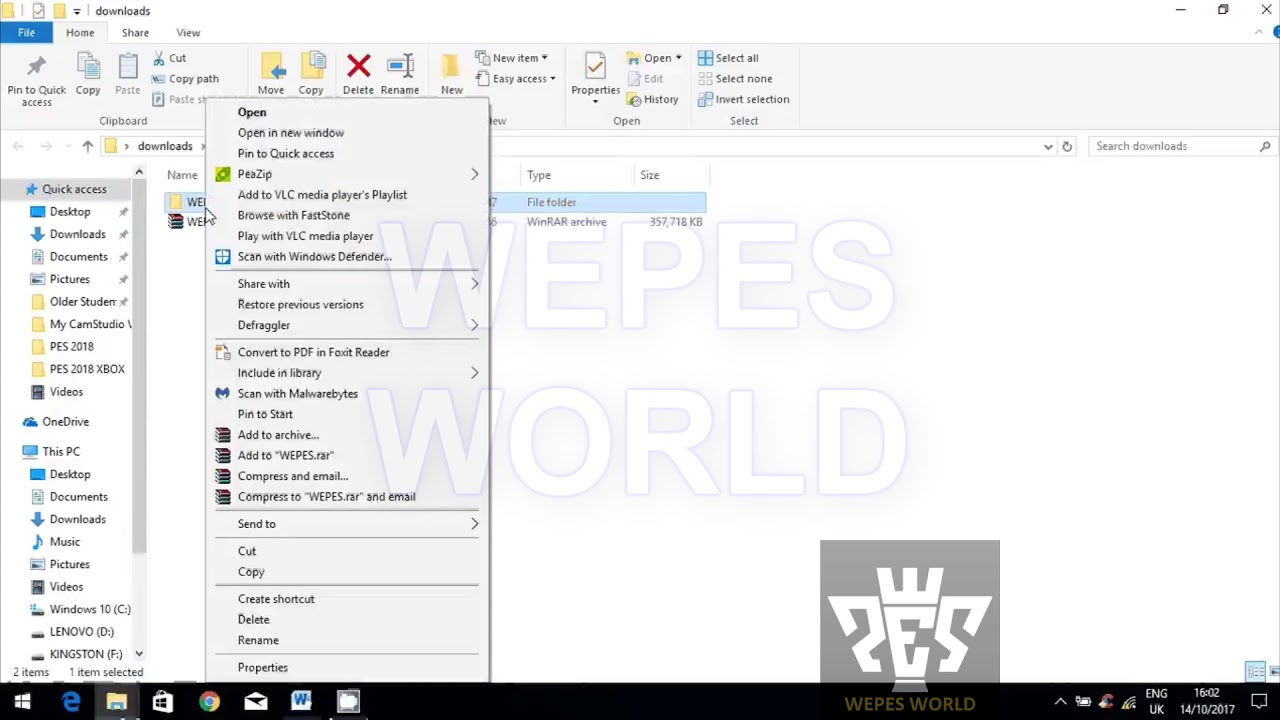Open the File ribbon tab

pyautogui.click(x=26, y=33)
